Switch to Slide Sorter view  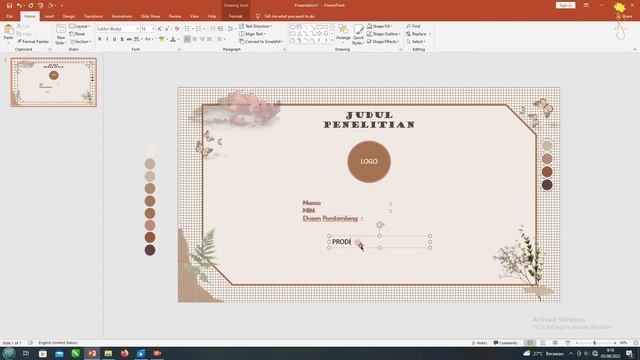[x=542, y=343]
